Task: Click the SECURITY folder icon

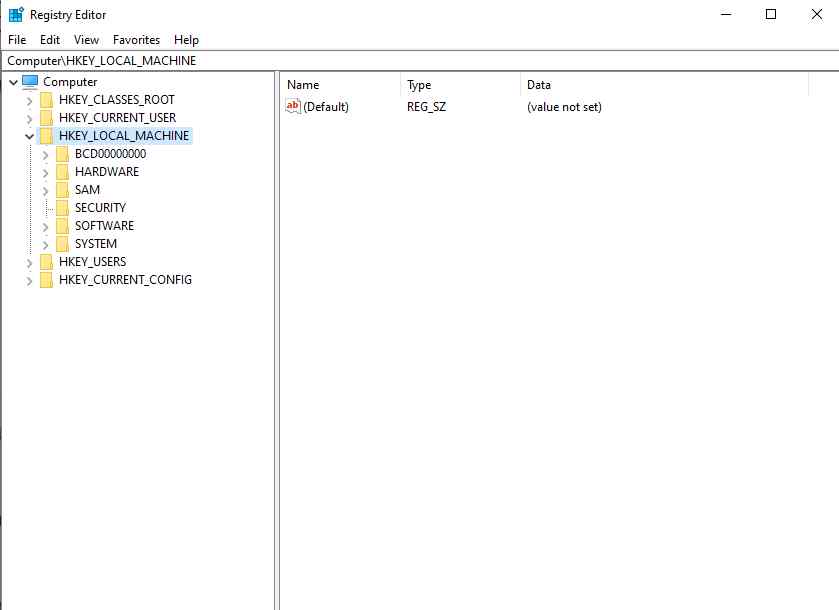Action: [63, 208]
